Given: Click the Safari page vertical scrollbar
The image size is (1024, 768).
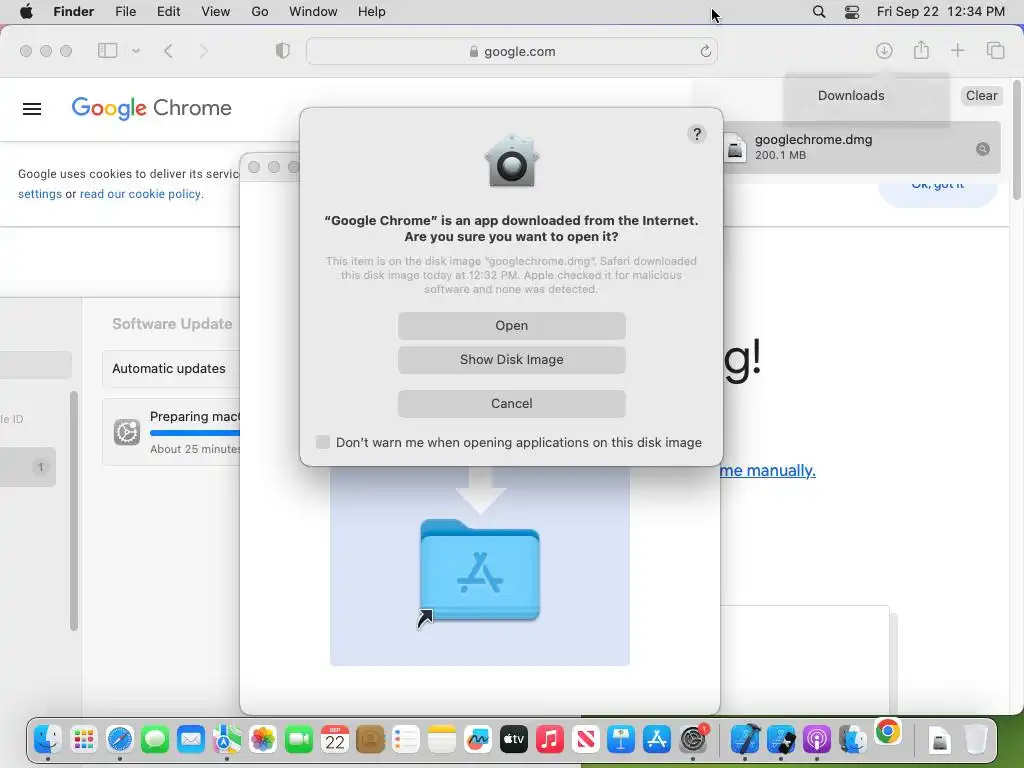Looking at the screenshot, I should tap(1017, 140).
